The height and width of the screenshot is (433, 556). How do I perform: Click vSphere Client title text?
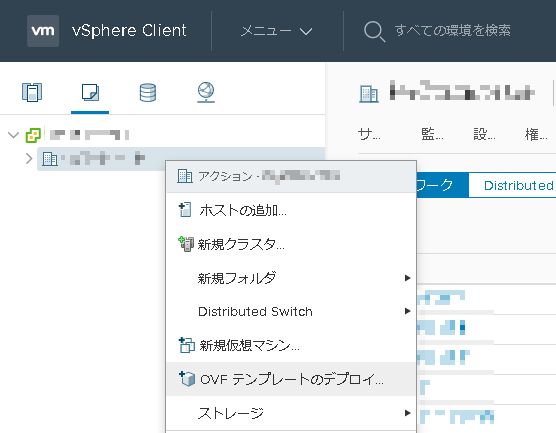129,31
